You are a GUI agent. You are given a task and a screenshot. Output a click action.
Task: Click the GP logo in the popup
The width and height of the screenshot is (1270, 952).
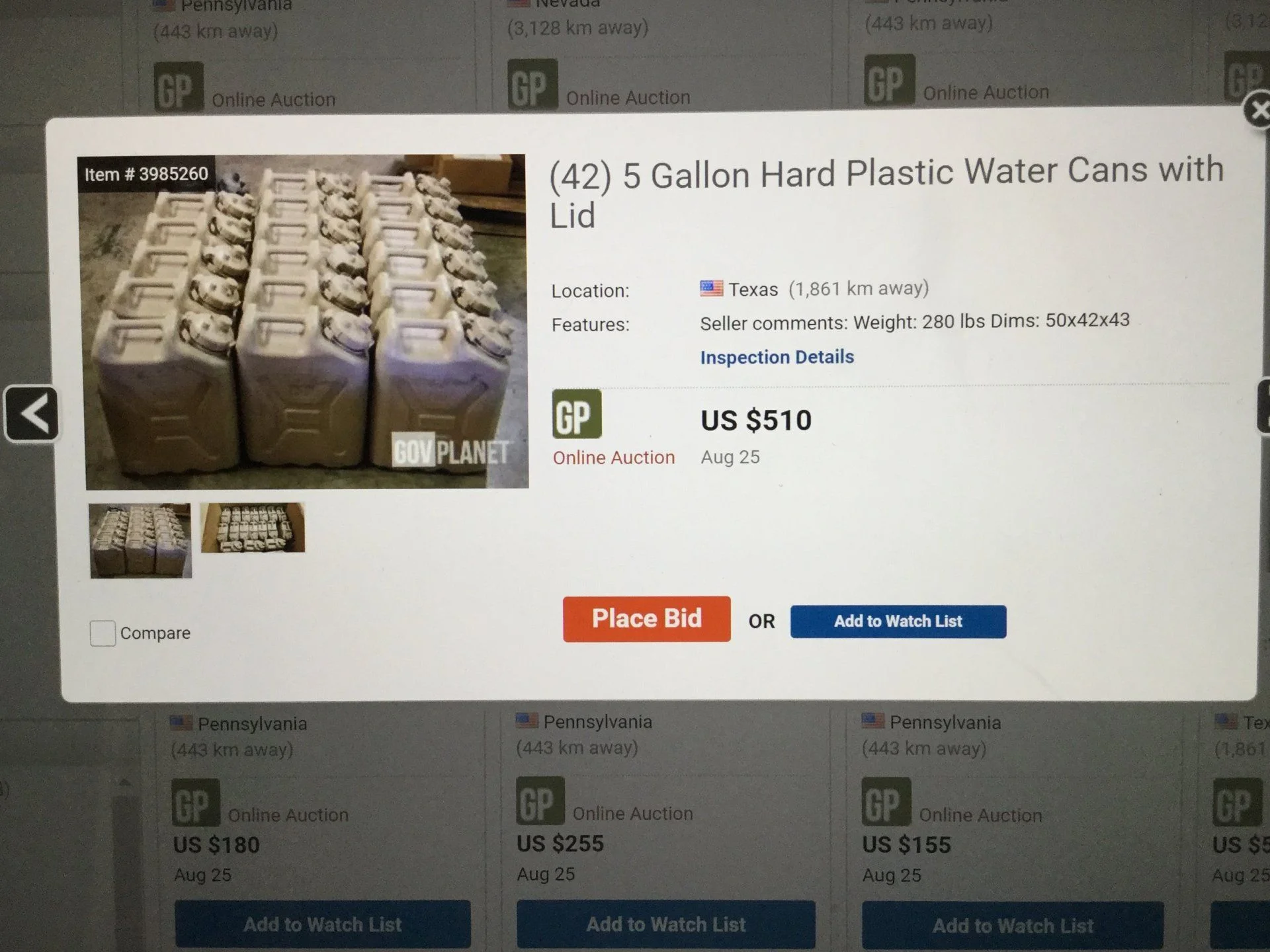pyautogui.click(x=577, y=414)
